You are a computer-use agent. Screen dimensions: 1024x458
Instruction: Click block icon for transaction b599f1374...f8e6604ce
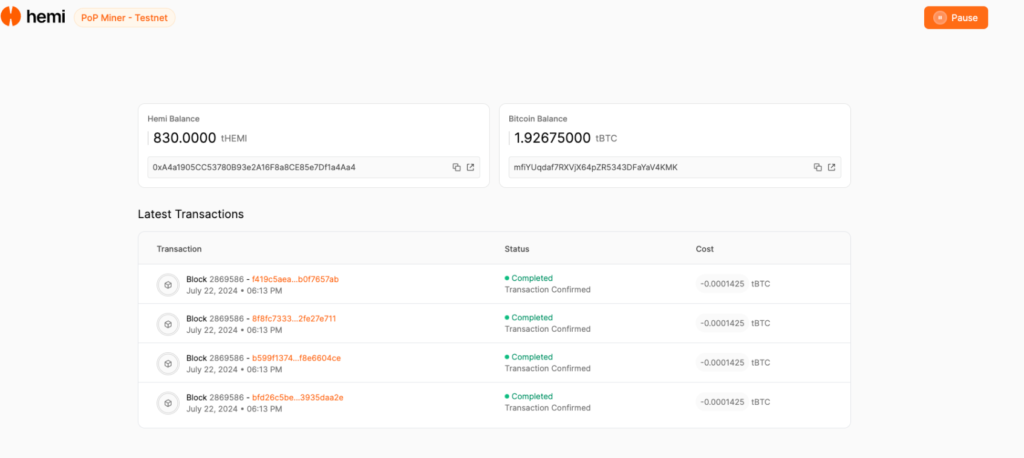click(168, 363)
